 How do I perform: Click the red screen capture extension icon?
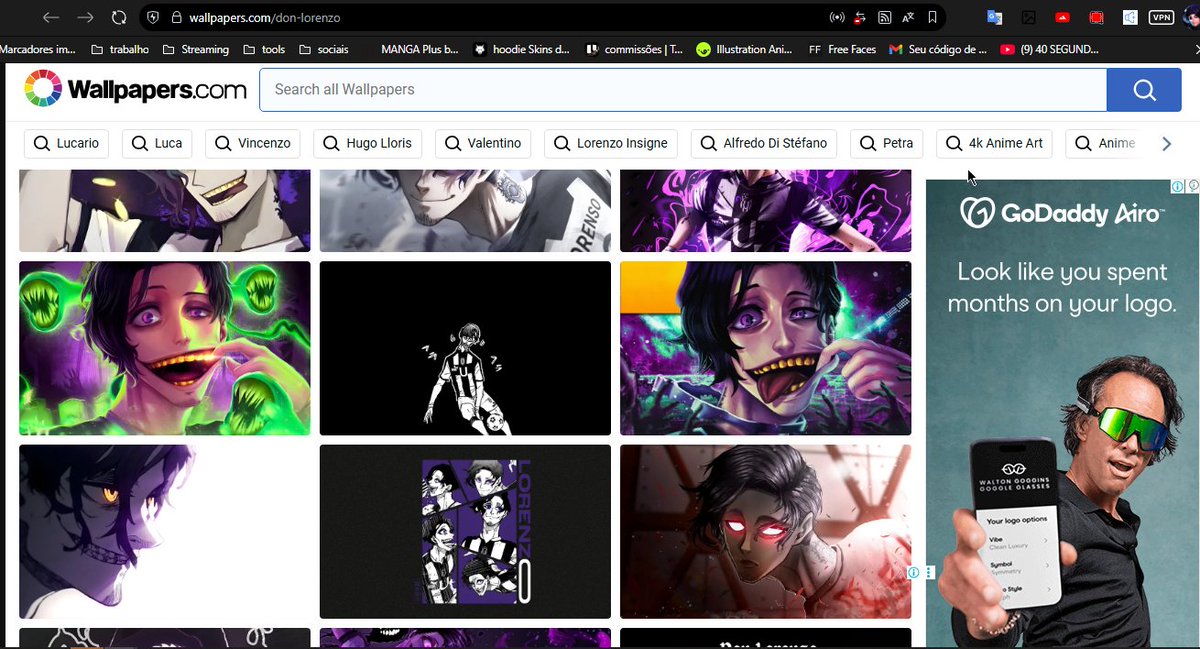[x=1096, y=17]
